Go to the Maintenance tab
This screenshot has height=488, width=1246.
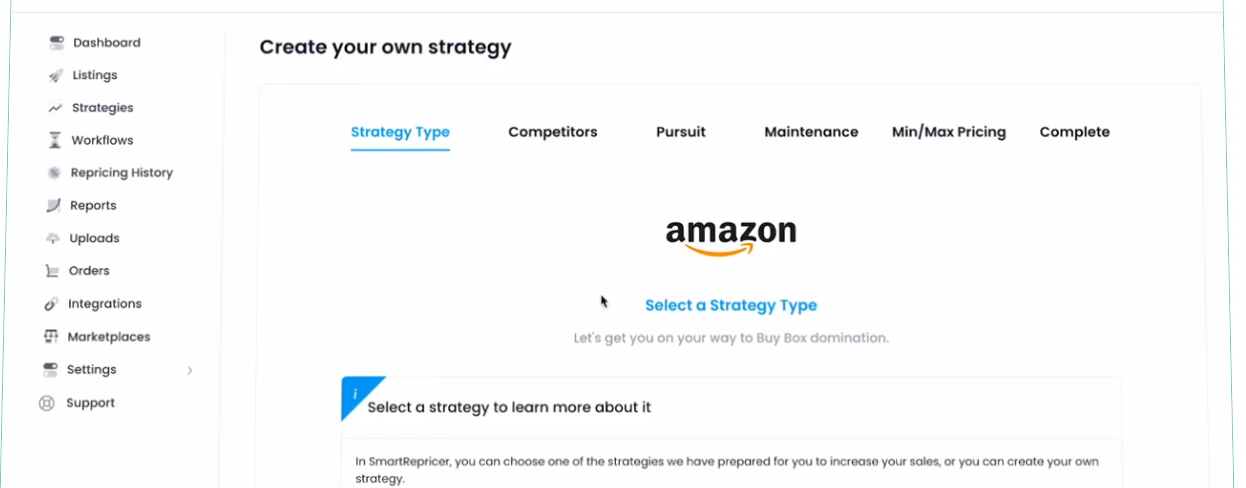[x=811, y=132]
